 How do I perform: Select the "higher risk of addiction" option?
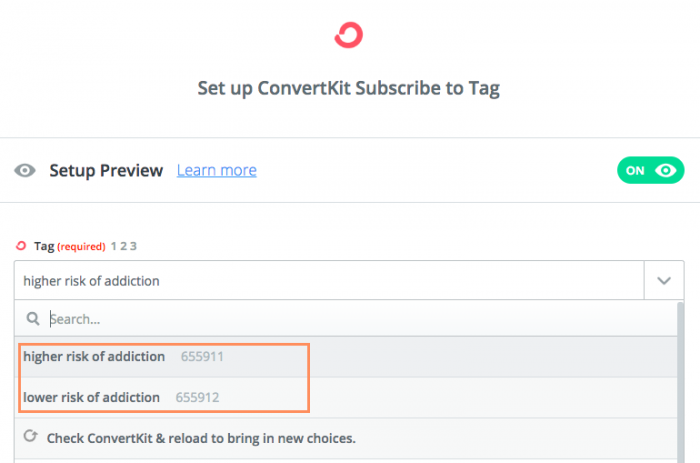tap(94, 357)
